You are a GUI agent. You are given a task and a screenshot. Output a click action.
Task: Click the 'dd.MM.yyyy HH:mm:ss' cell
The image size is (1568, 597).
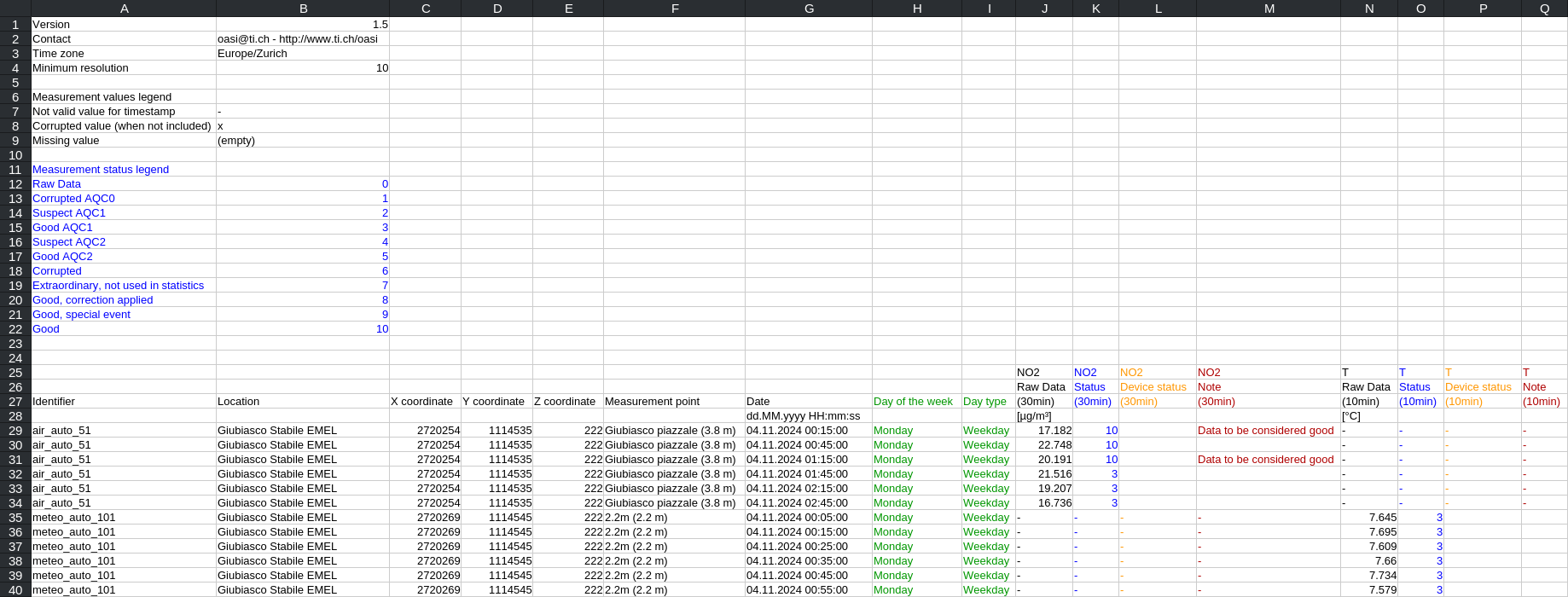tap(809, 416)
